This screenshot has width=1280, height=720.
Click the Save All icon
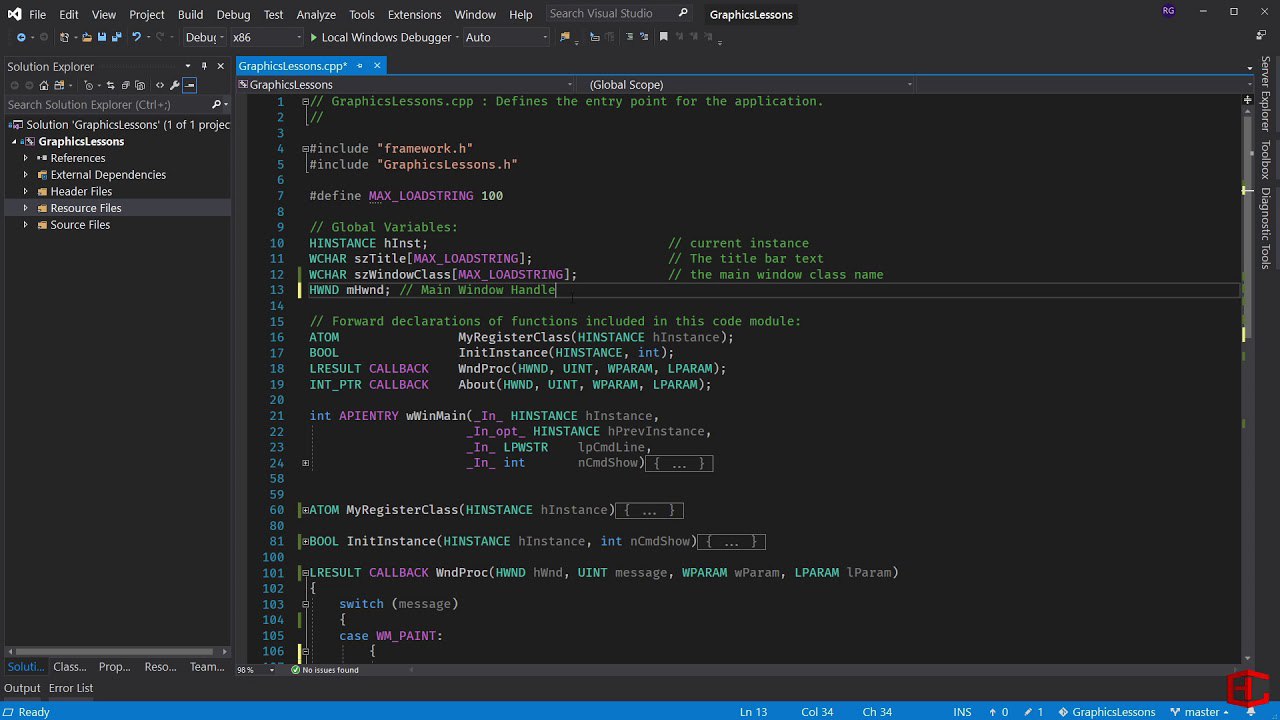point(117,37)
